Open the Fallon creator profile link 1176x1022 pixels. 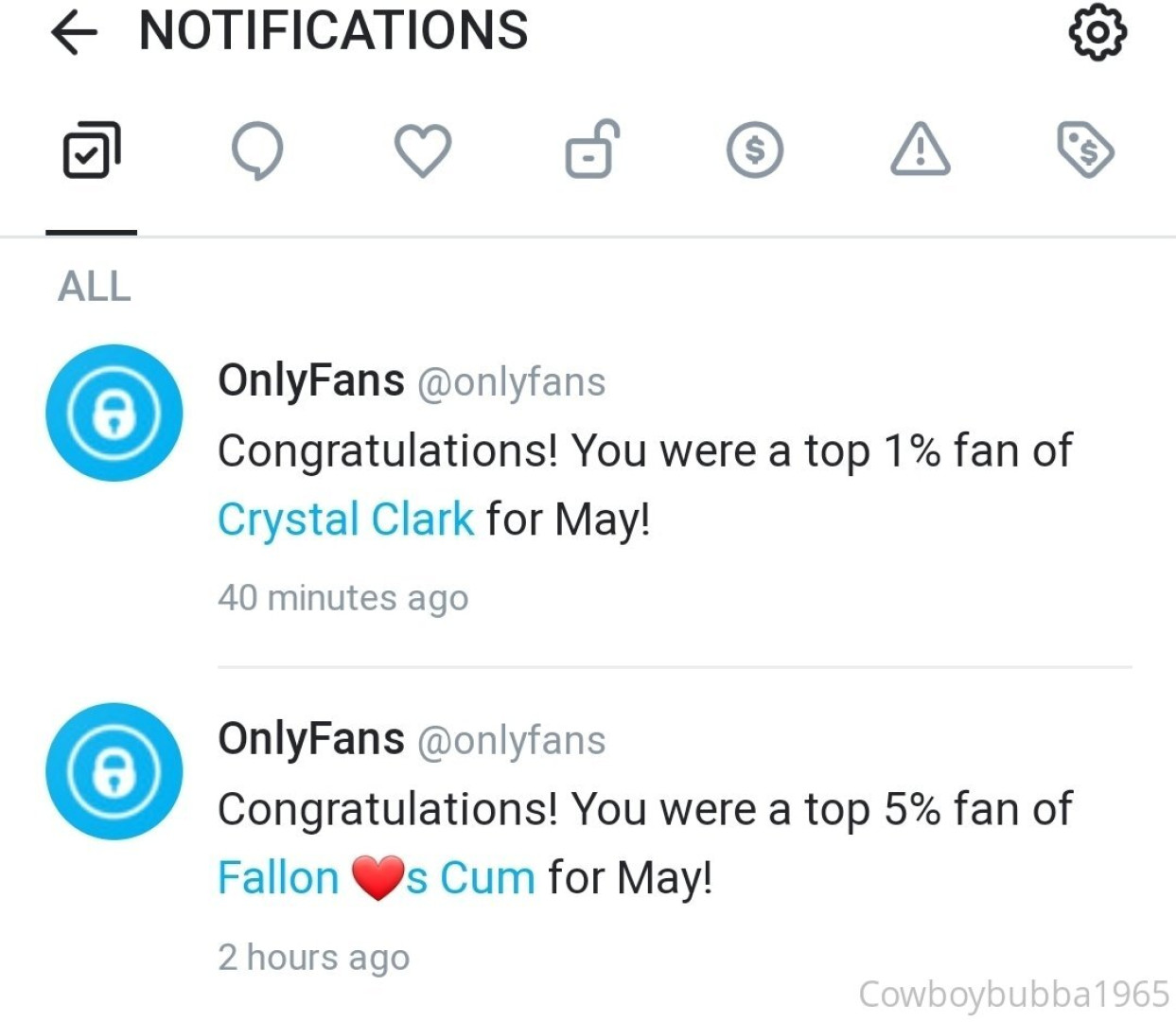coord(376,877)
